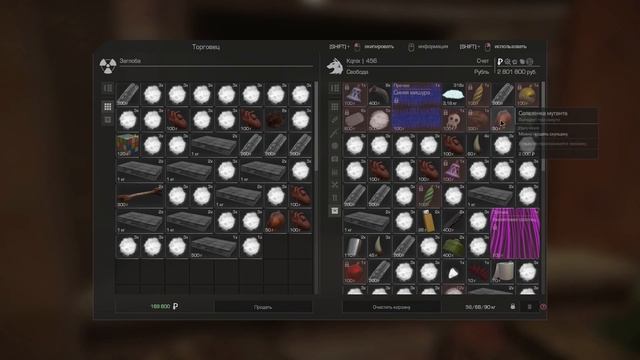Select the green bundle item in player inventory
640x360 pixels.
tap(453, 247)
